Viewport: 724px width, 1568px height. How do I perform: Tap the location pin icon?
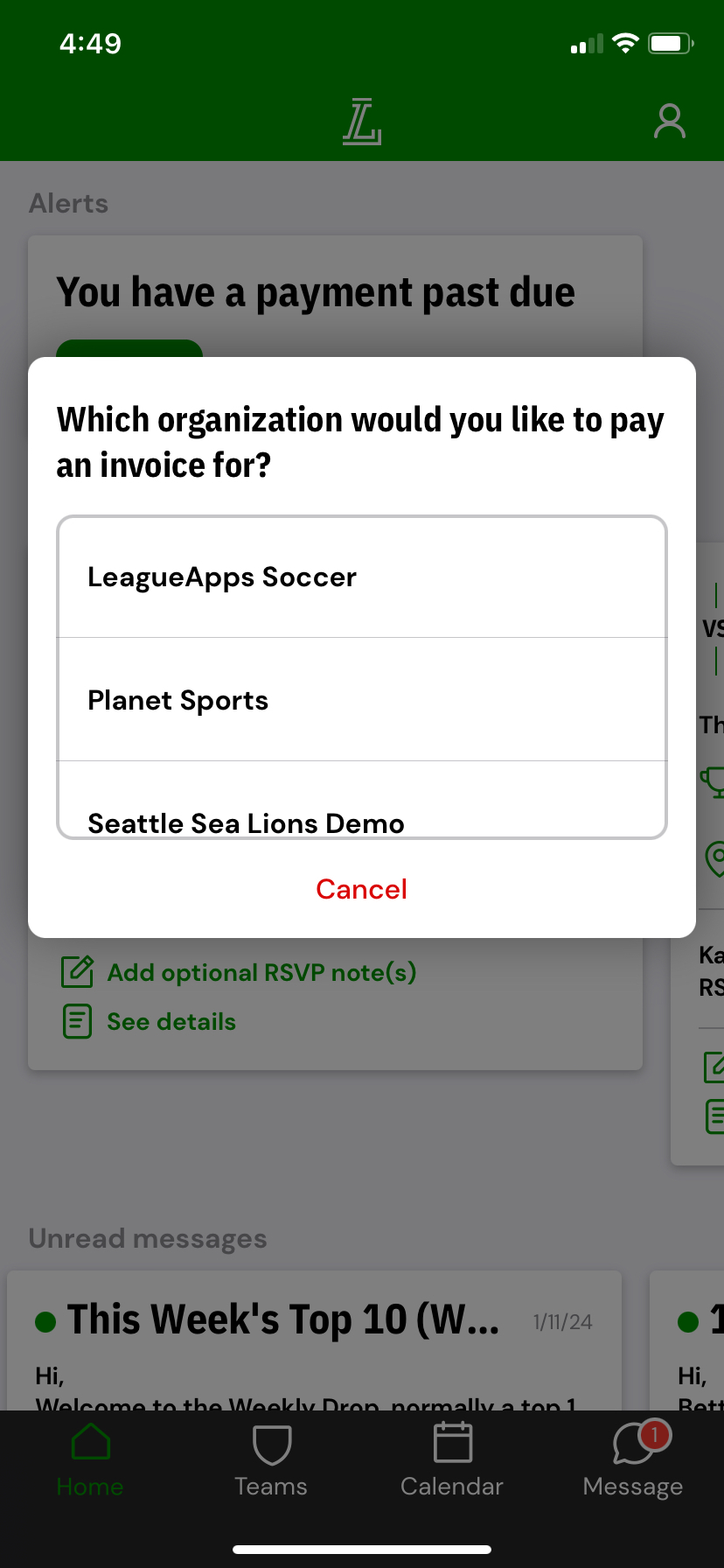click(x=715, y=858)
